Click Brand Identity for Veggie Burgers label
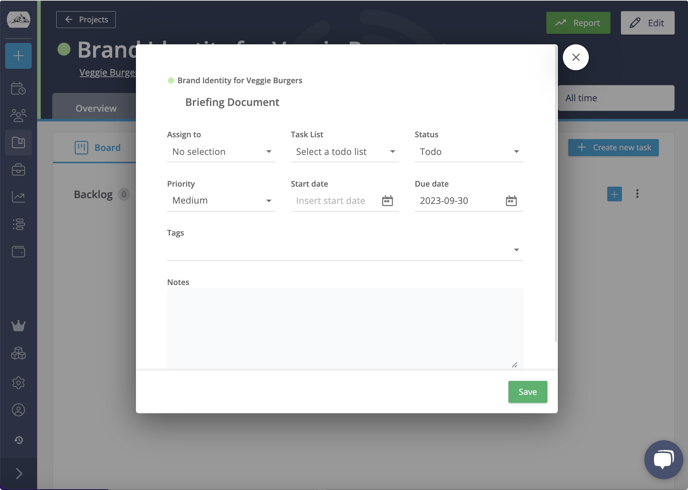 (x=240, y=80)
